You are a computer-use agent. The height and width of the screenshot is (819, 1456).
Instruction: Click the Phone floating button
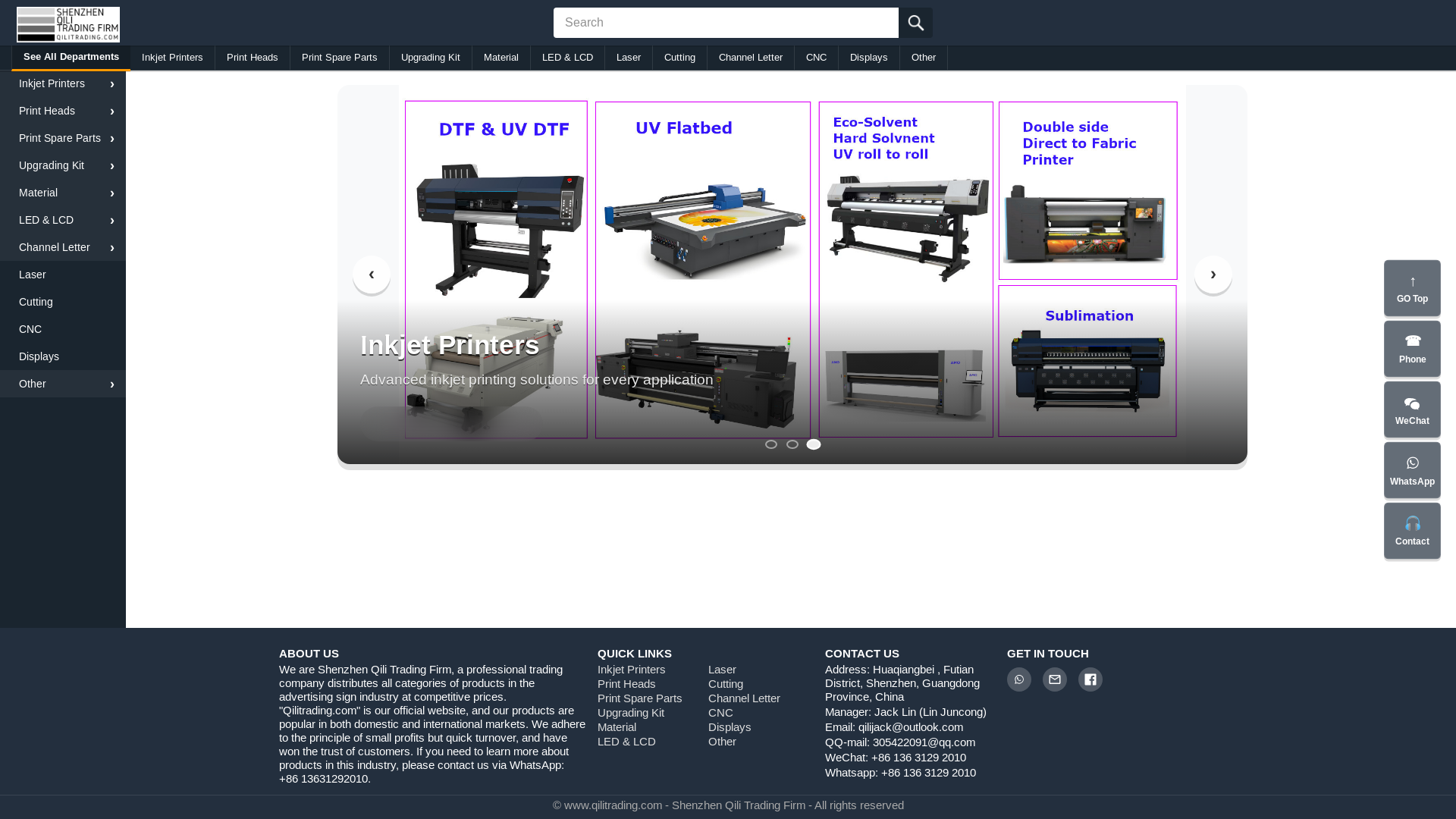click(1412, 349)
